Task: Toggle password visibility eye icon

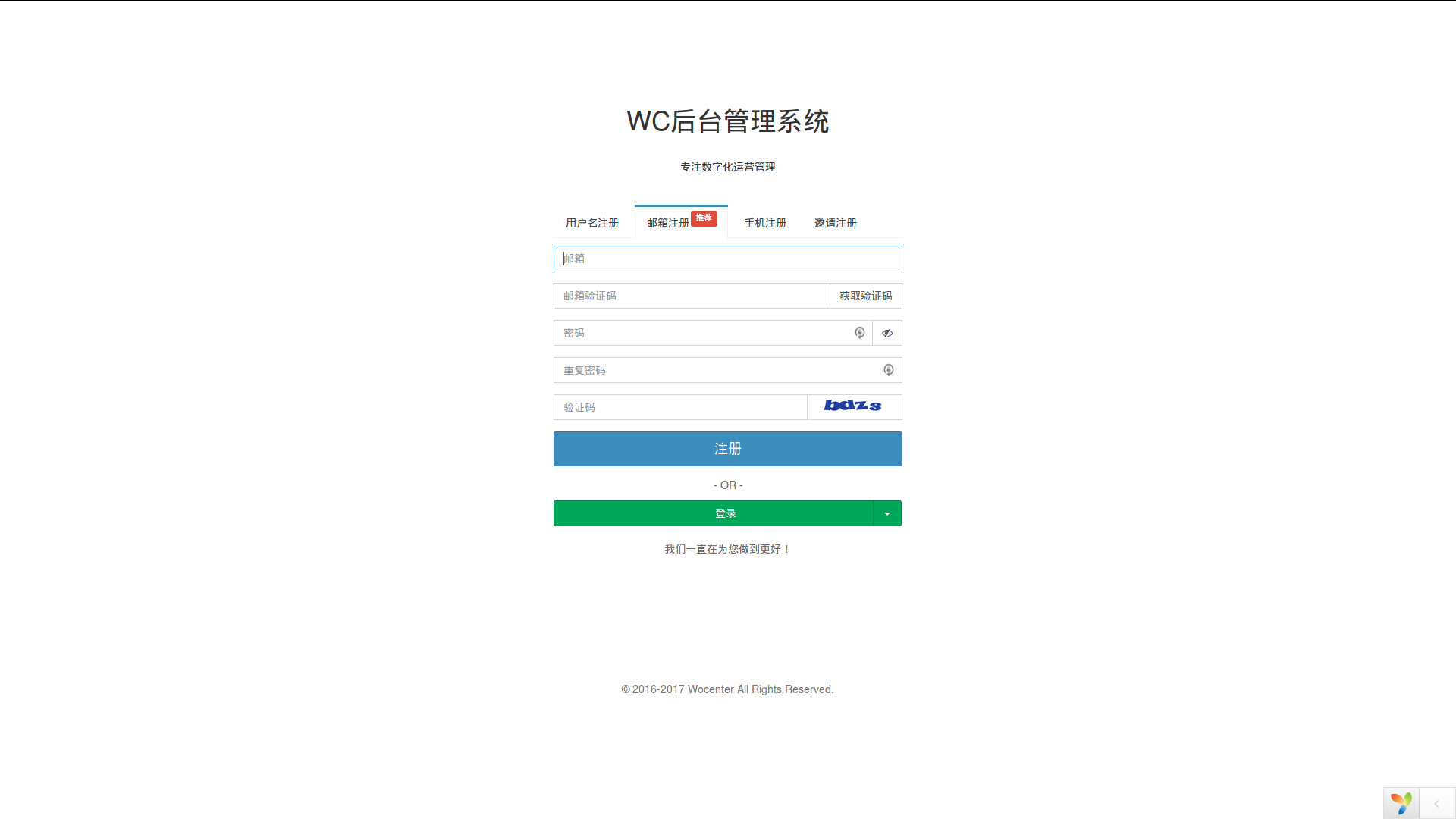Action: click(x=886, y=333)
